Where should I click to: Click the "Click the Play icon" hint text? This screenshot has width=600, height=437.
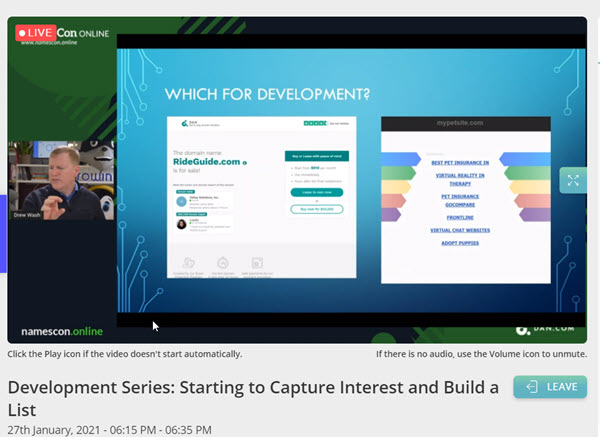pyautogui.click(x=125, y=354)
